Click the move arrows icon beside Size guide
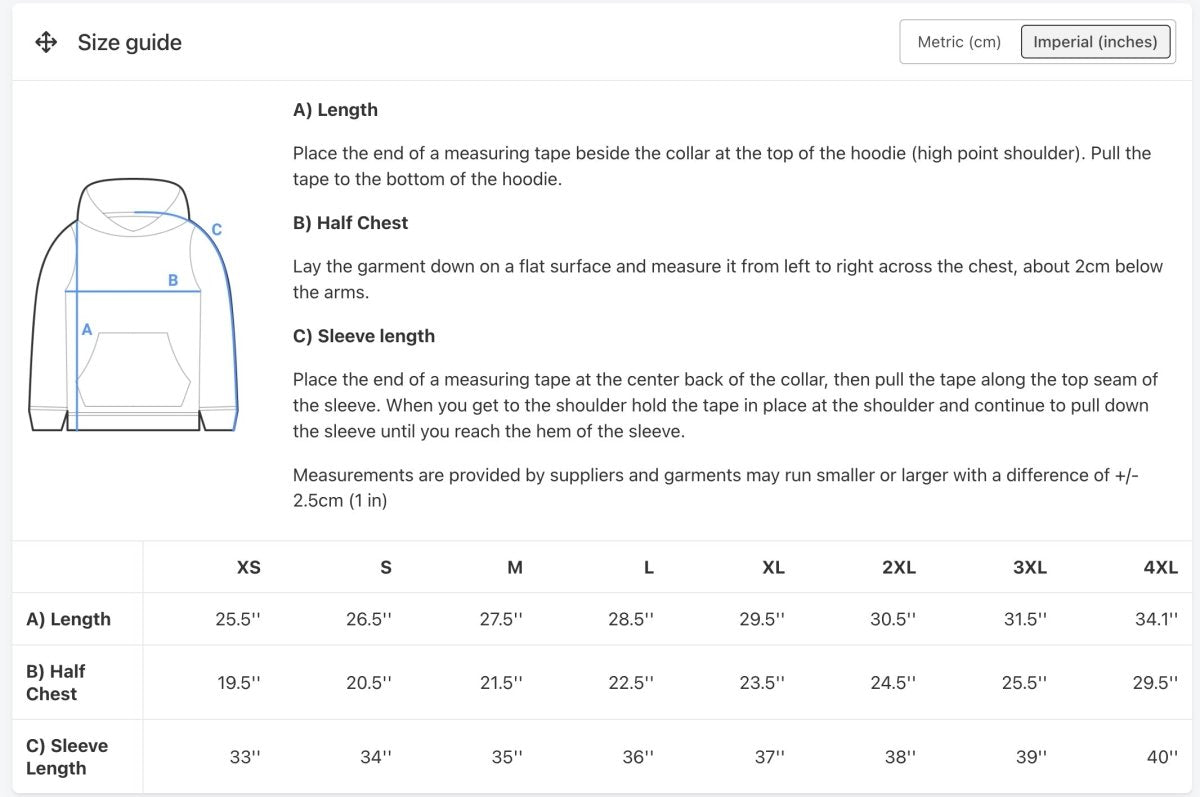 46,42
